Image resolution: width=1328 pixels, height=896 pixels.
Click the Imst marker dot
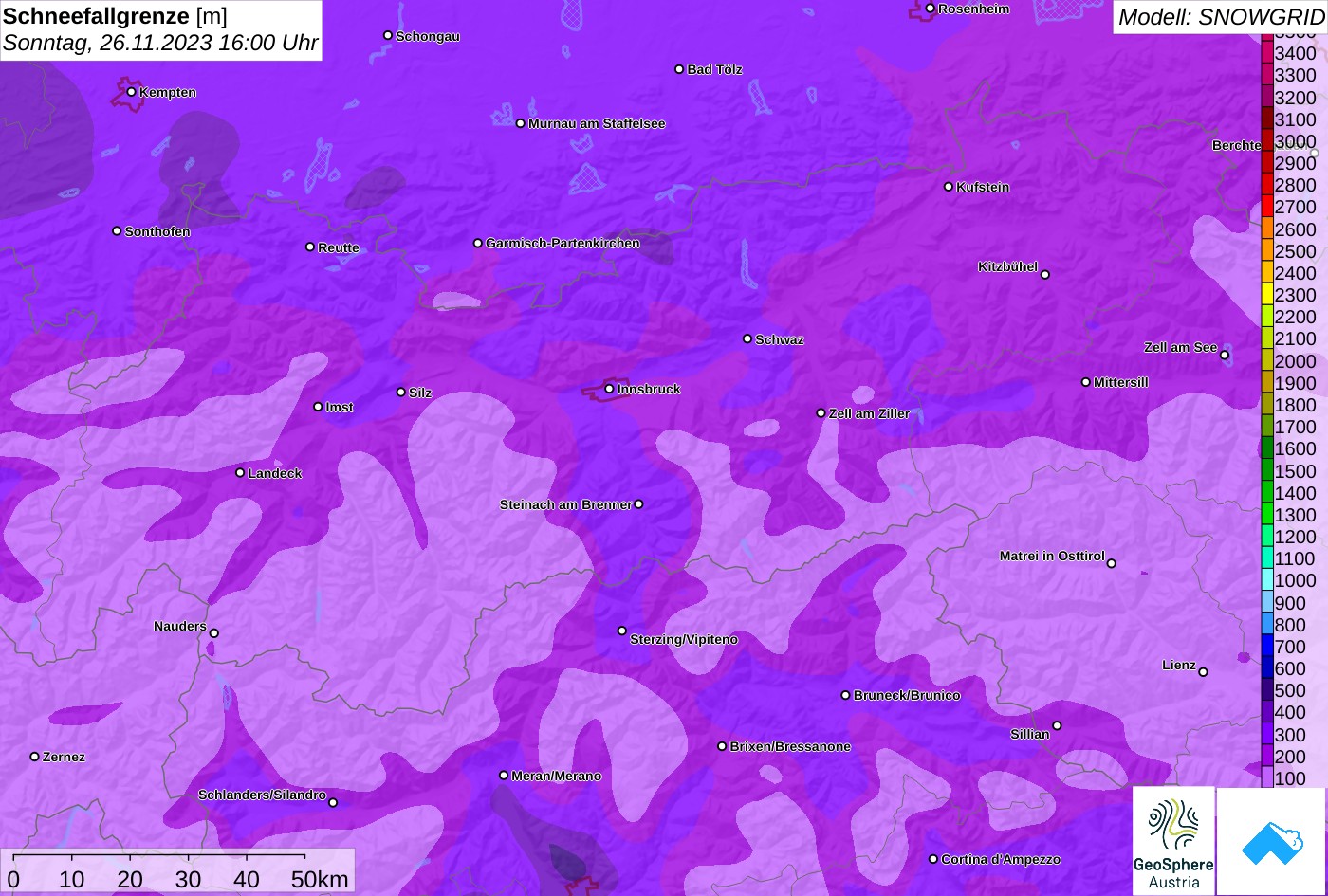tap(318, 407)
